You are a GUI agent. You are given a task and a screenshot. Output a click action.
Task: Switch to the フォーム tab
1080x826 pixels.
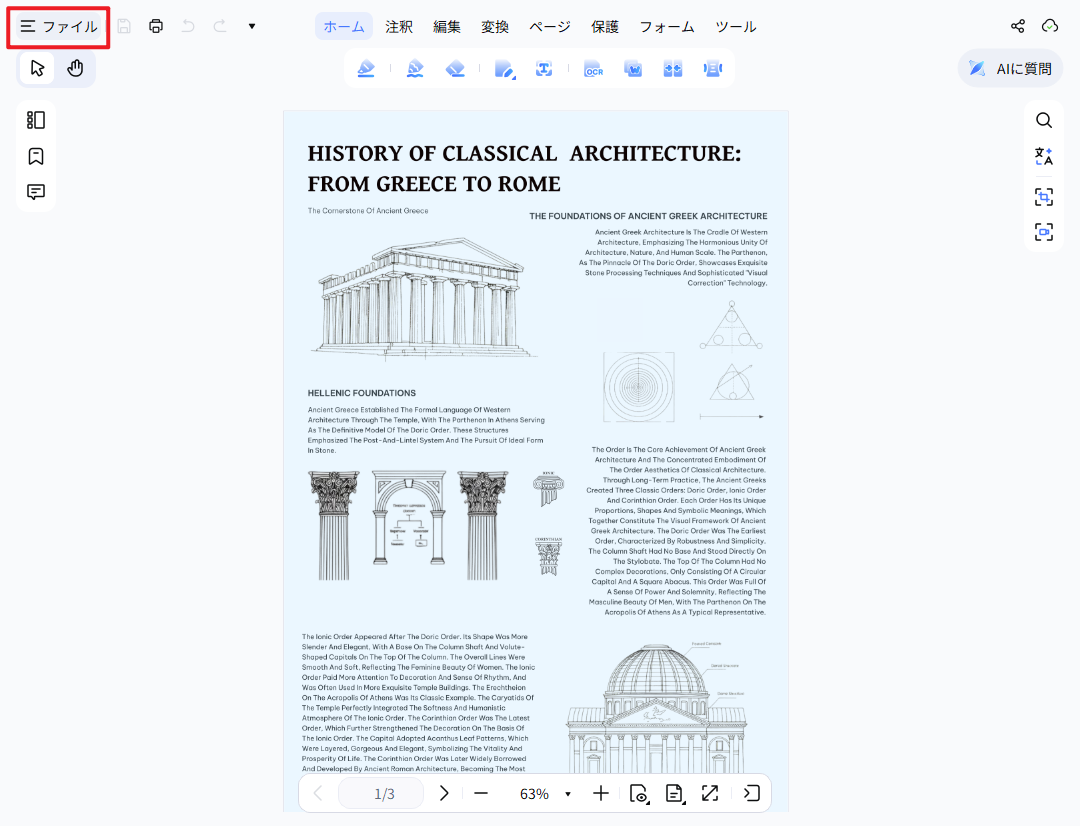point(667,27)
